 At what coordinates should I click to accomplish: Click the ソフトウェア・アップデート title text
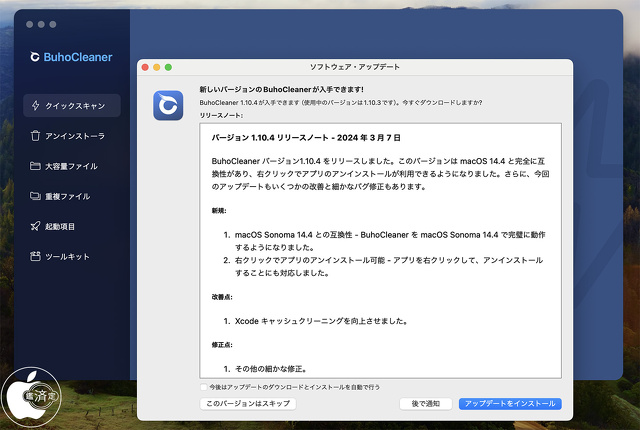point(355,67)
